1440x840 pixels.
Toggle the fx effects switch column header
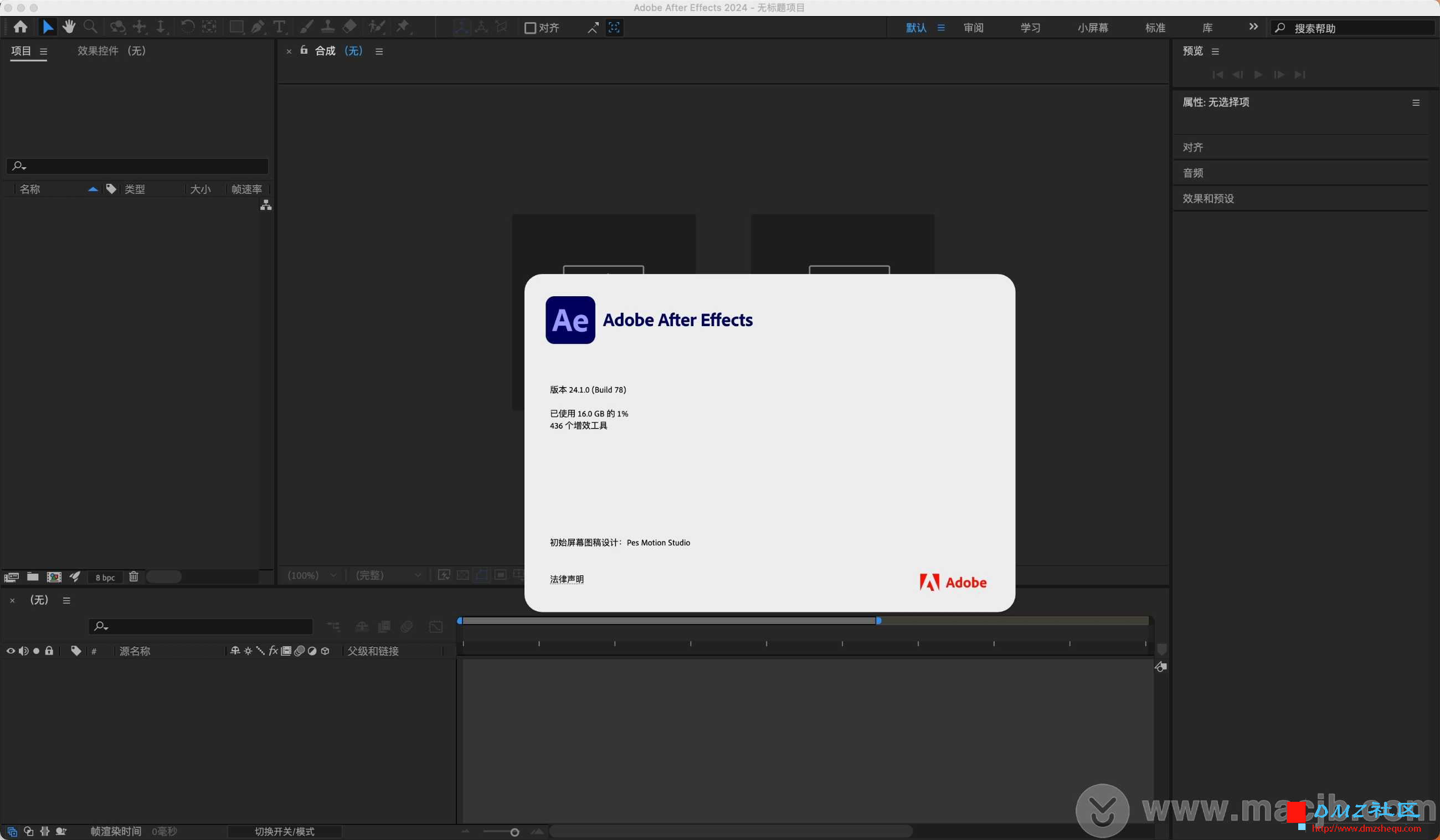coord(273,651)
